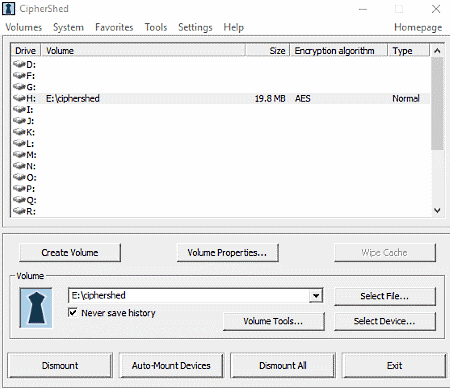Click the Volume column header

[143, 51]
